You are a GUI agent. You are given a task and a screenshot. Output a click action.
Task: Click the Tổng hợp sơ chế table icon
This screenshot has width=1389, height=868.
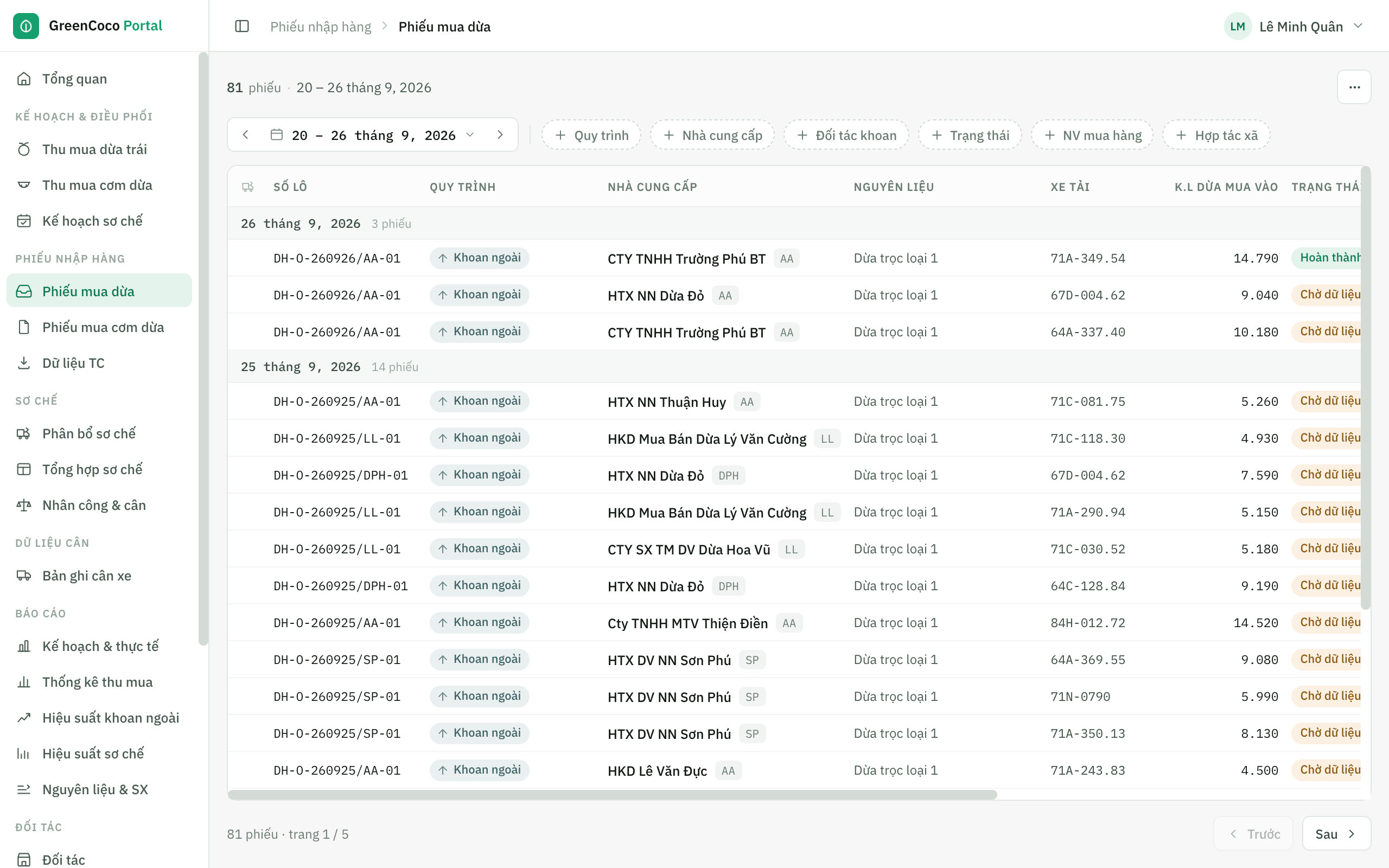point(23,469)
